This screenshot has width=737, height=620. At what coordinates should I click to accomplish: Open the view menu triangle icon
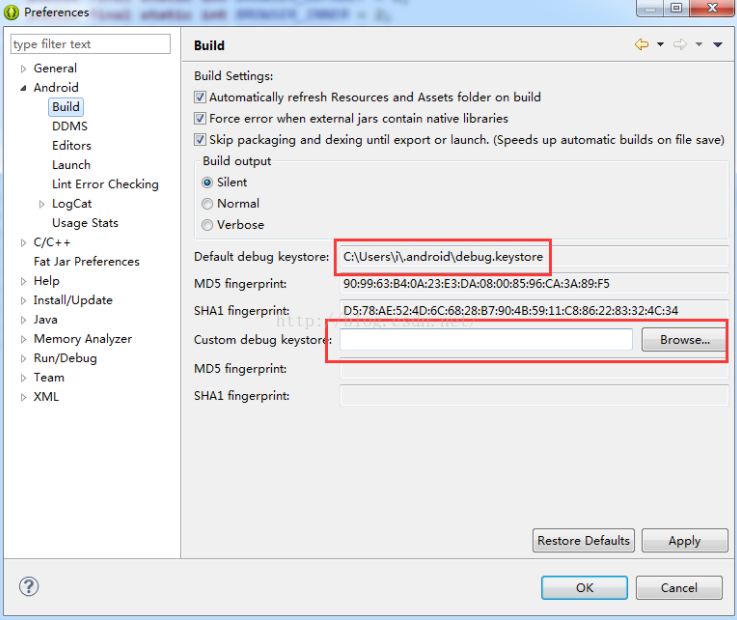pyautogui.click(x=717, y=45)
